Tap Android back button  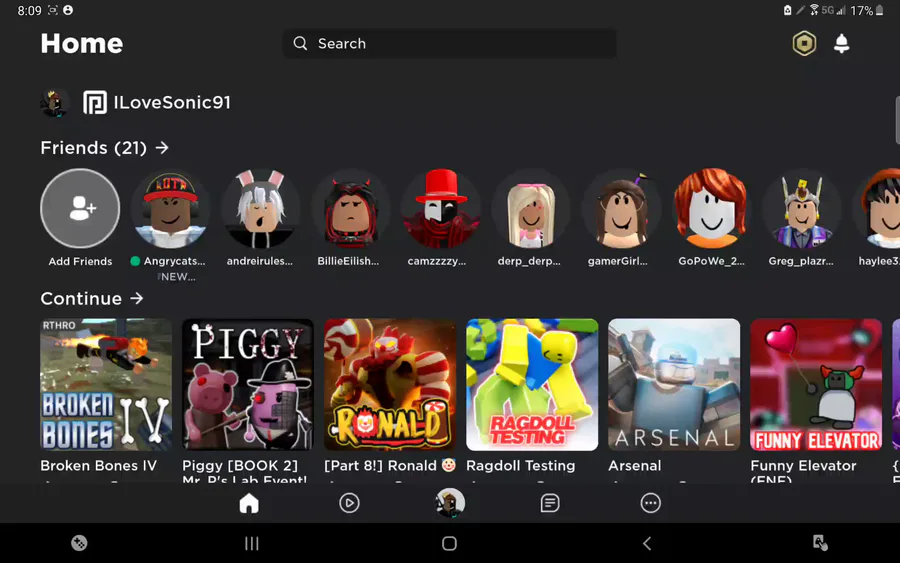coord(647,543)
